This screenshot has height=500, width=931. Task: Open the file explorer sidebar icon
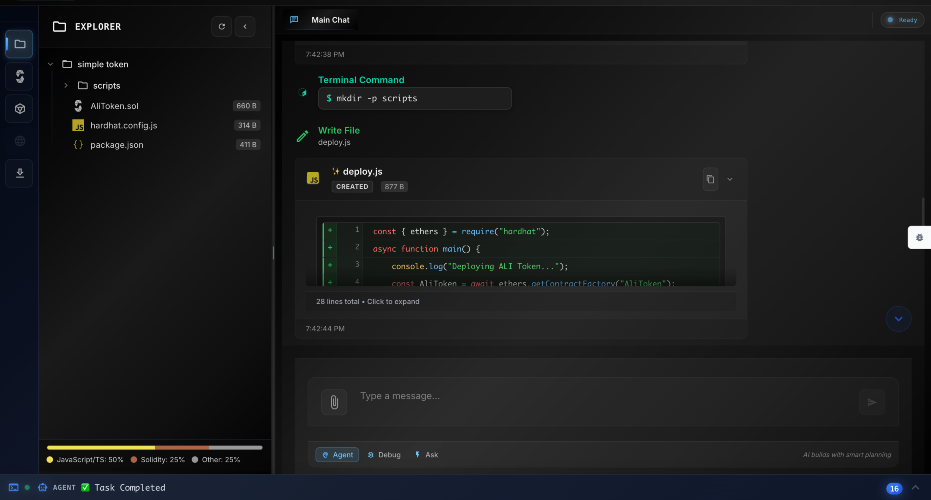(x=19, y=44)
